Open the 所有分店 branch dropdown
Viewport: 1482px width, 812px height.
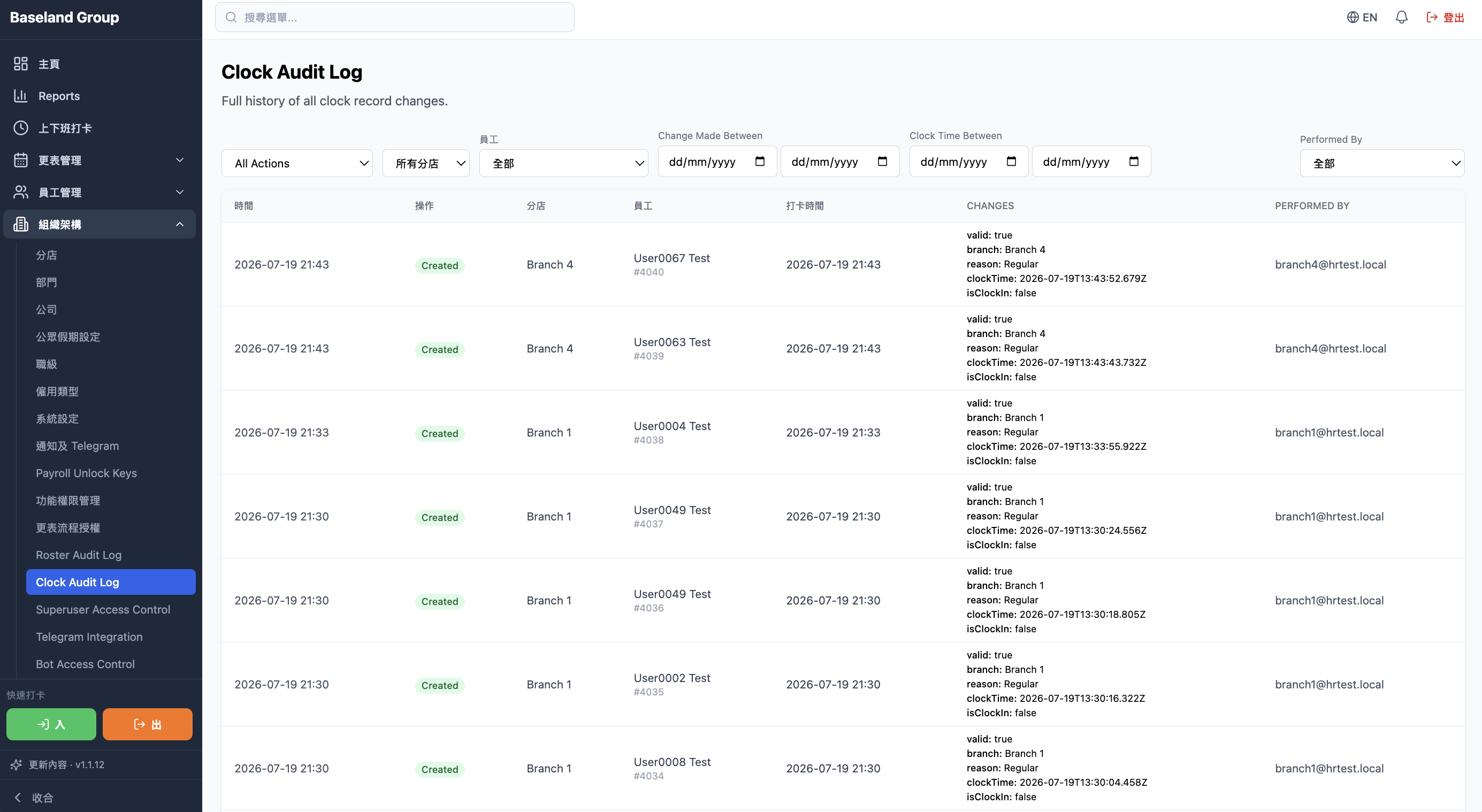426,163
